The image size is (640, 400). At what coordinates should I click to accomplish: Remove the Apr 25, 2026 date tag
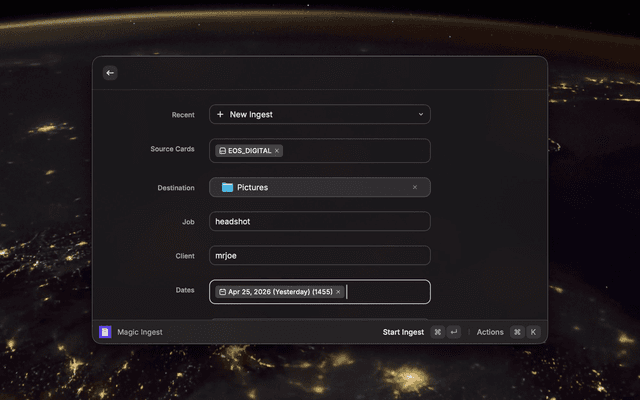(338, 292)
